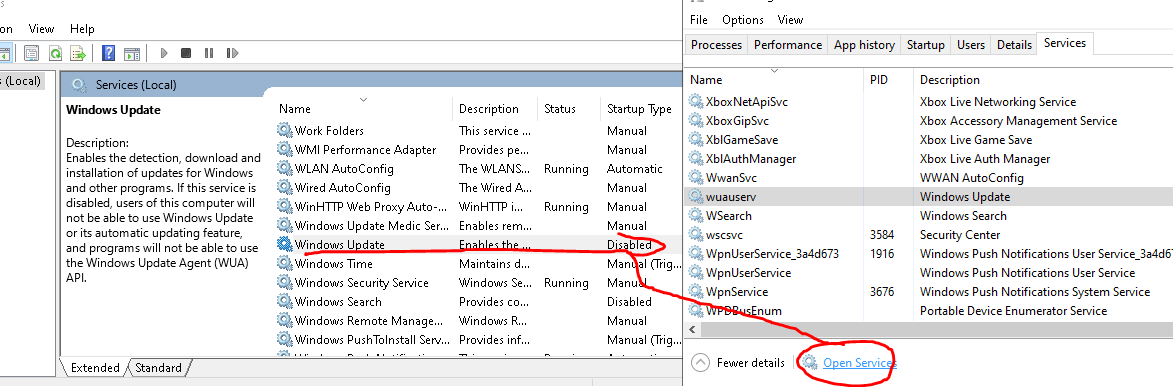
Task: Click the gear icon beside XblGameSave
Action: coord(696,139)
